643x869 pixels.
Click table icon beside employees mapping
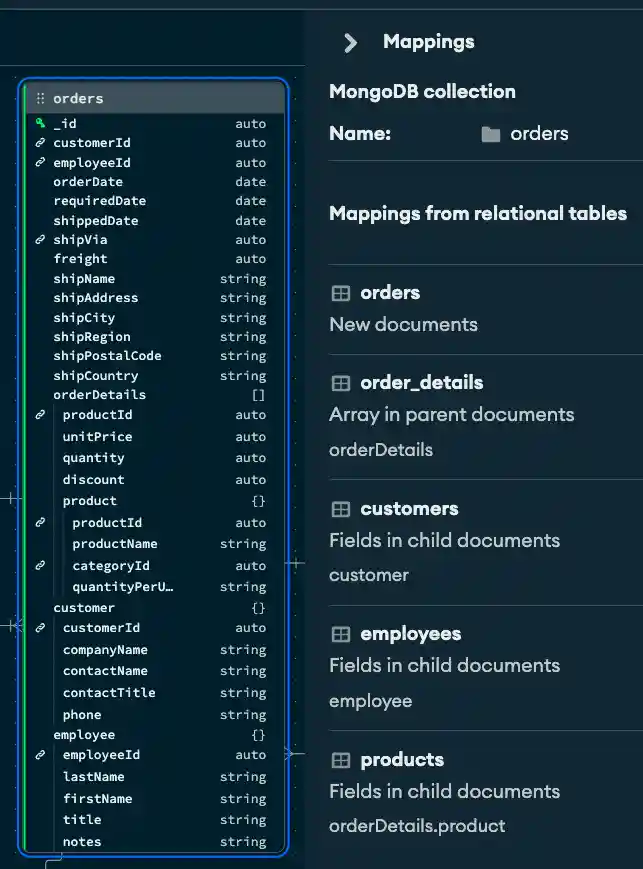click(x=340, y=634)
